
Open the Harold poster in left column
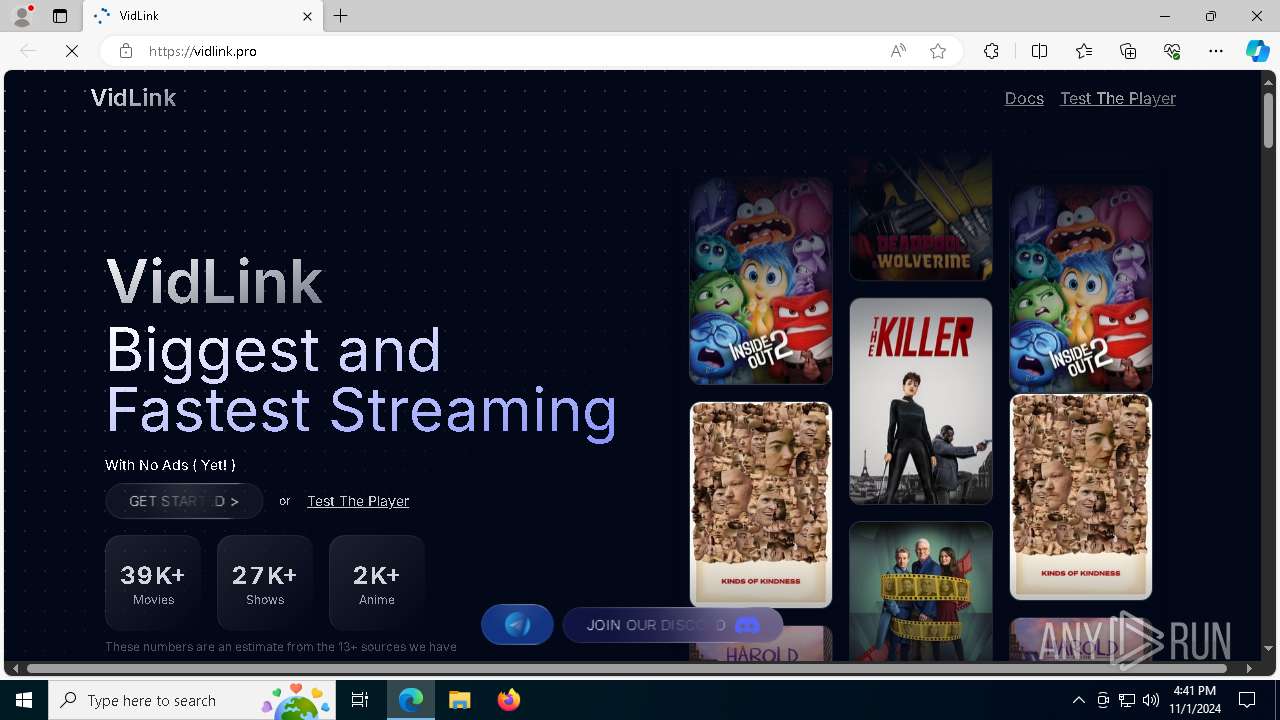761,644
